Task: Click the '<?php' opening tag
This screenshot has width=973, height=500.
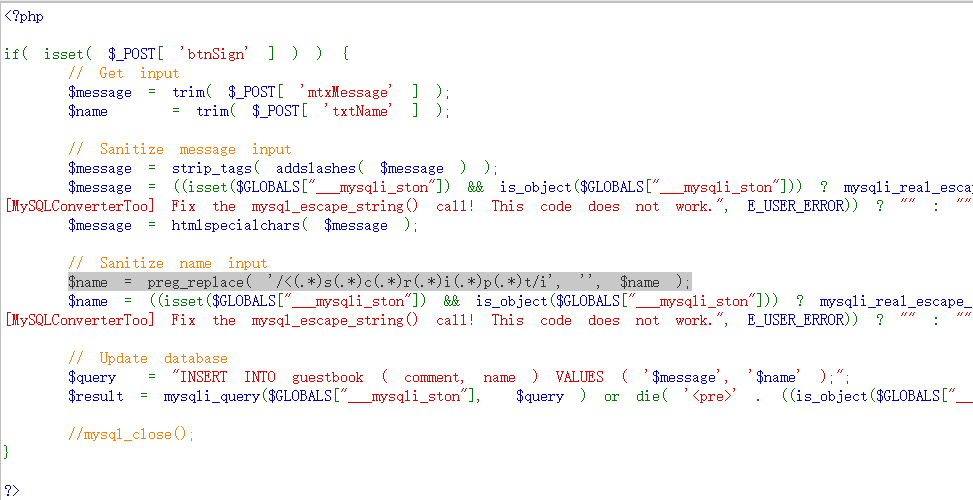Action: click(24, 17)
